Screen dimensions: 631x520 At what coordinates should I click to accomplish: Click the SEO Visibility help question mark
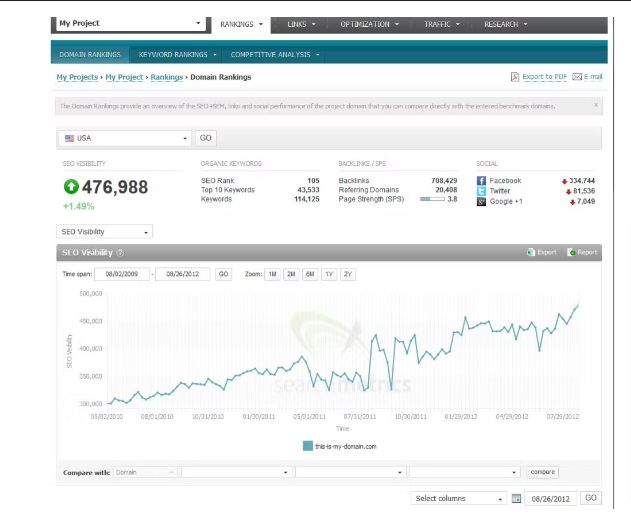[x=120, y=253]
